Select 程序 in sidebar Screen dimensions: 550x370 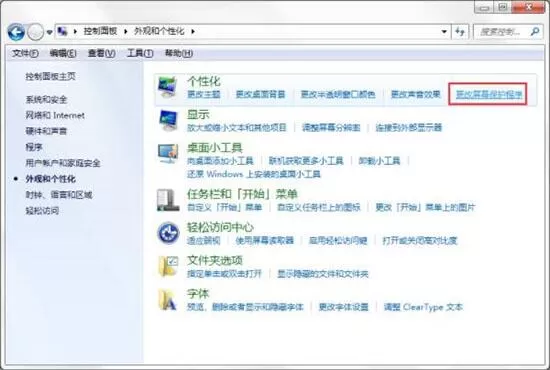tap(34, 147)
